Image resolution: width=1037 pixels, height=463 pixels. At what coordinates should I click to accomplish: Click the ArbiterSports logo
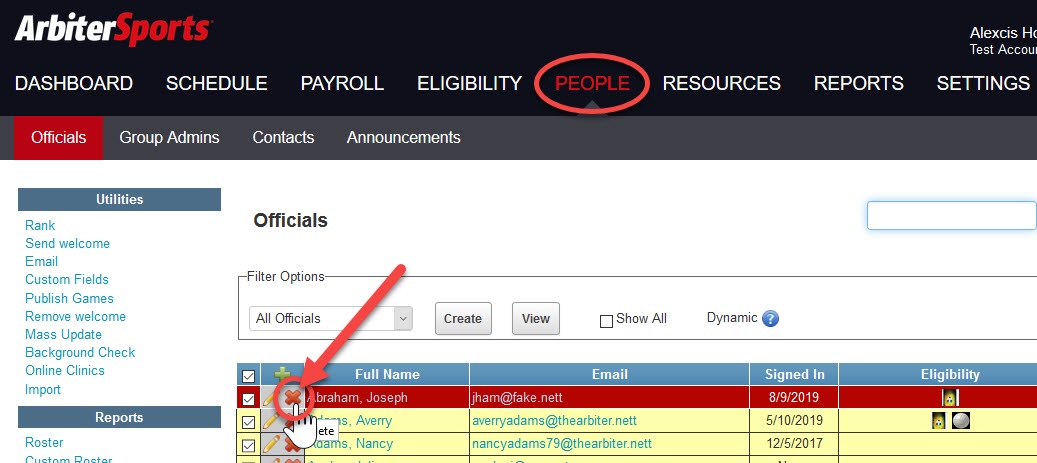pos(112,29)
